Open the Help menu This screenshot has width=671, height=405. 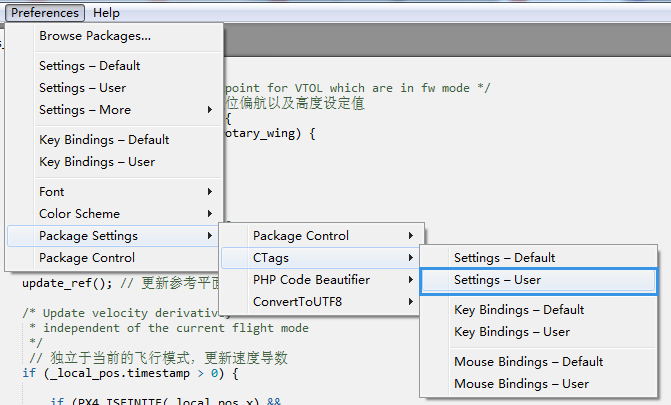[x=106, y=13]
